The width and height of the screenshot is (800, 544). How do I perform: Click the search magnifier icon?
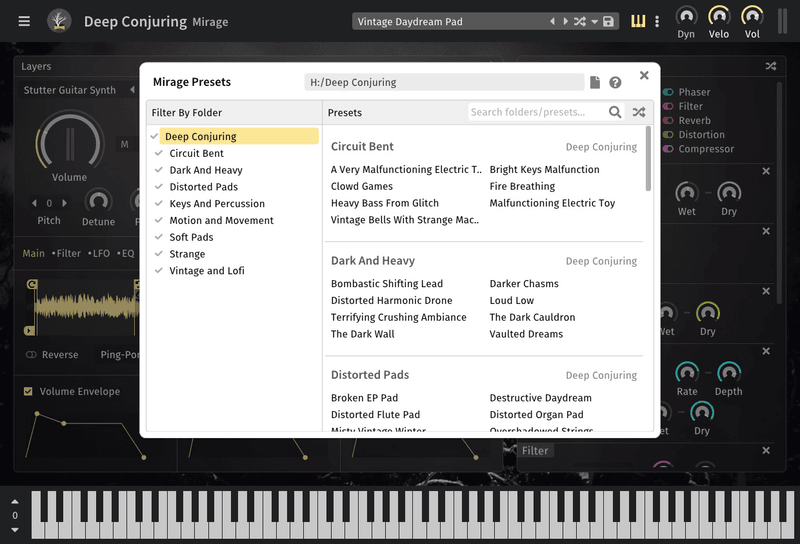click(x=615, y=113)
